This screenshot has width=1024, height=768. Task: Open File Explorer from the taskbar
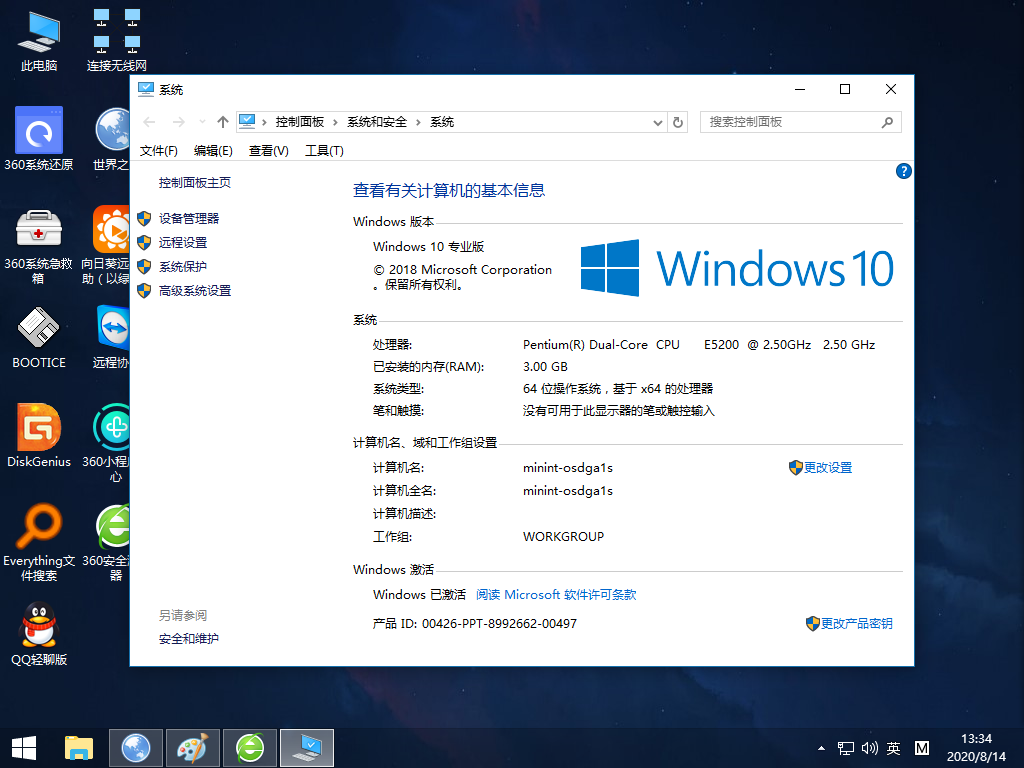[79, 748]
